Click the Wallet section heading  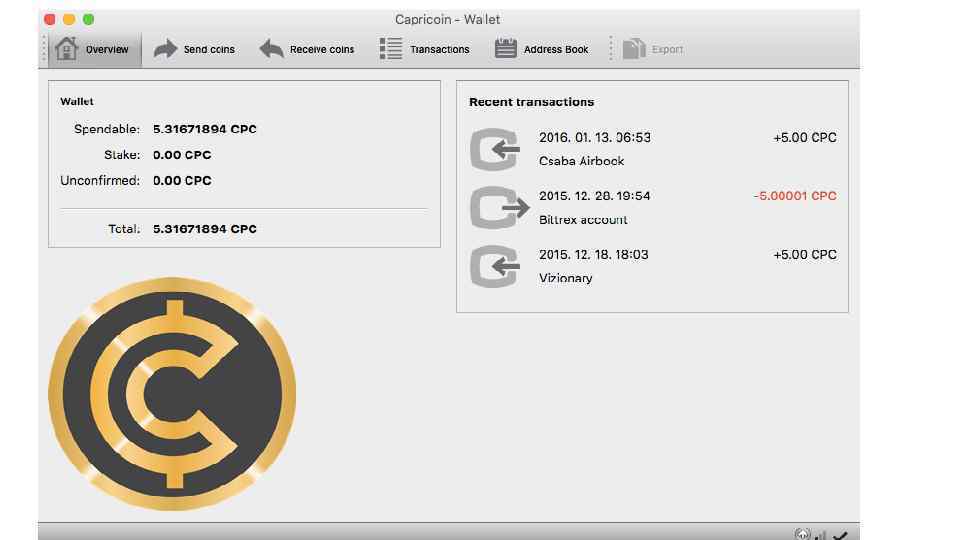point(77,102)
